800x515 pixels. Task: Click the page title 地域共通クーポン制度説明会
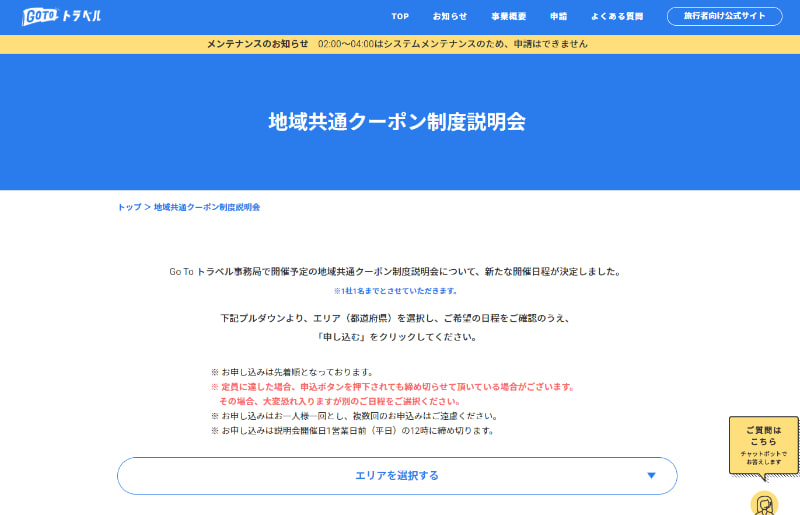pos(397,122)
